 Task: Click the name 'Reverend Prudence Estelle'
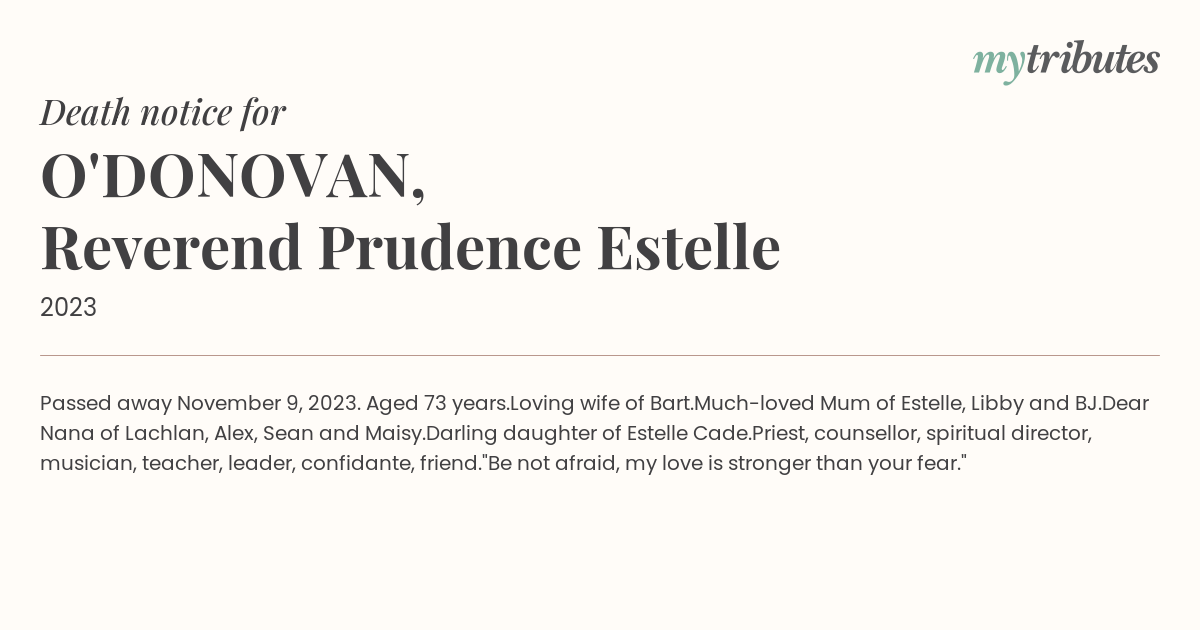click(x=410, y=248)
